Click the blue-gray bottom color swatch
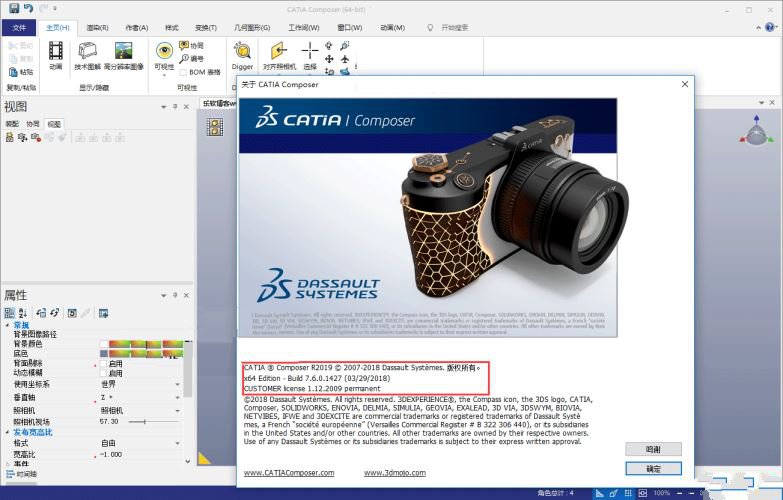783x500 pixels. (104, 354)
